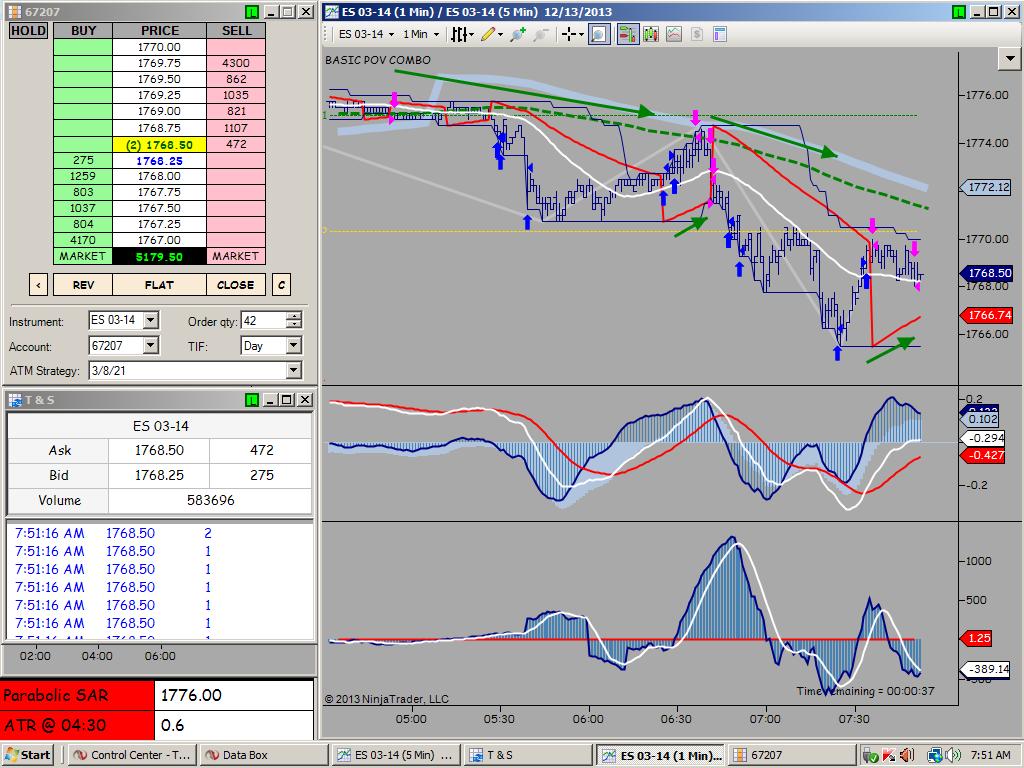
Task: Decrease order quantity with down stepper
Action: (295, 325)
